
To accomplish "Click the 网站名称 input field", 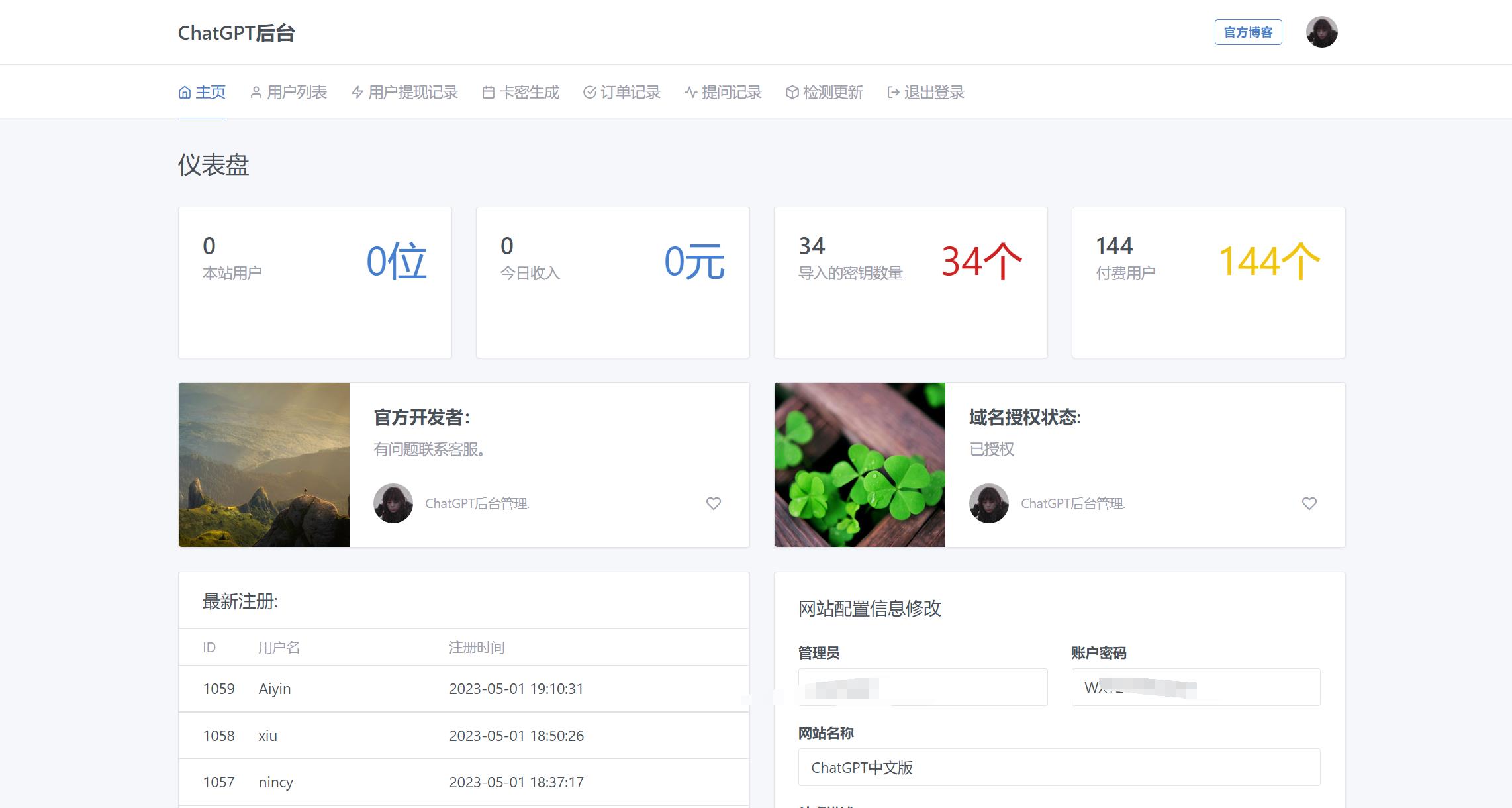I will [1059, 768].
